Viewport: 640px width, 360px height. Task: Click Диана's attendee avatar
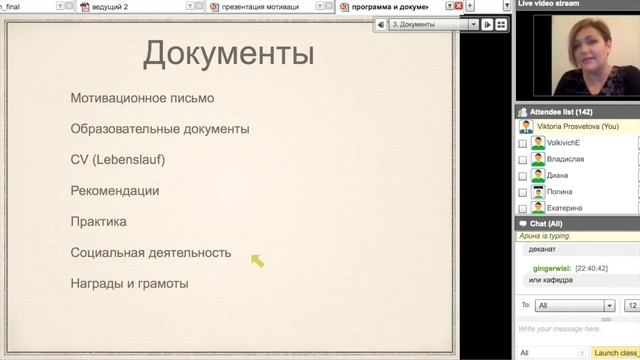pos(538,176)
